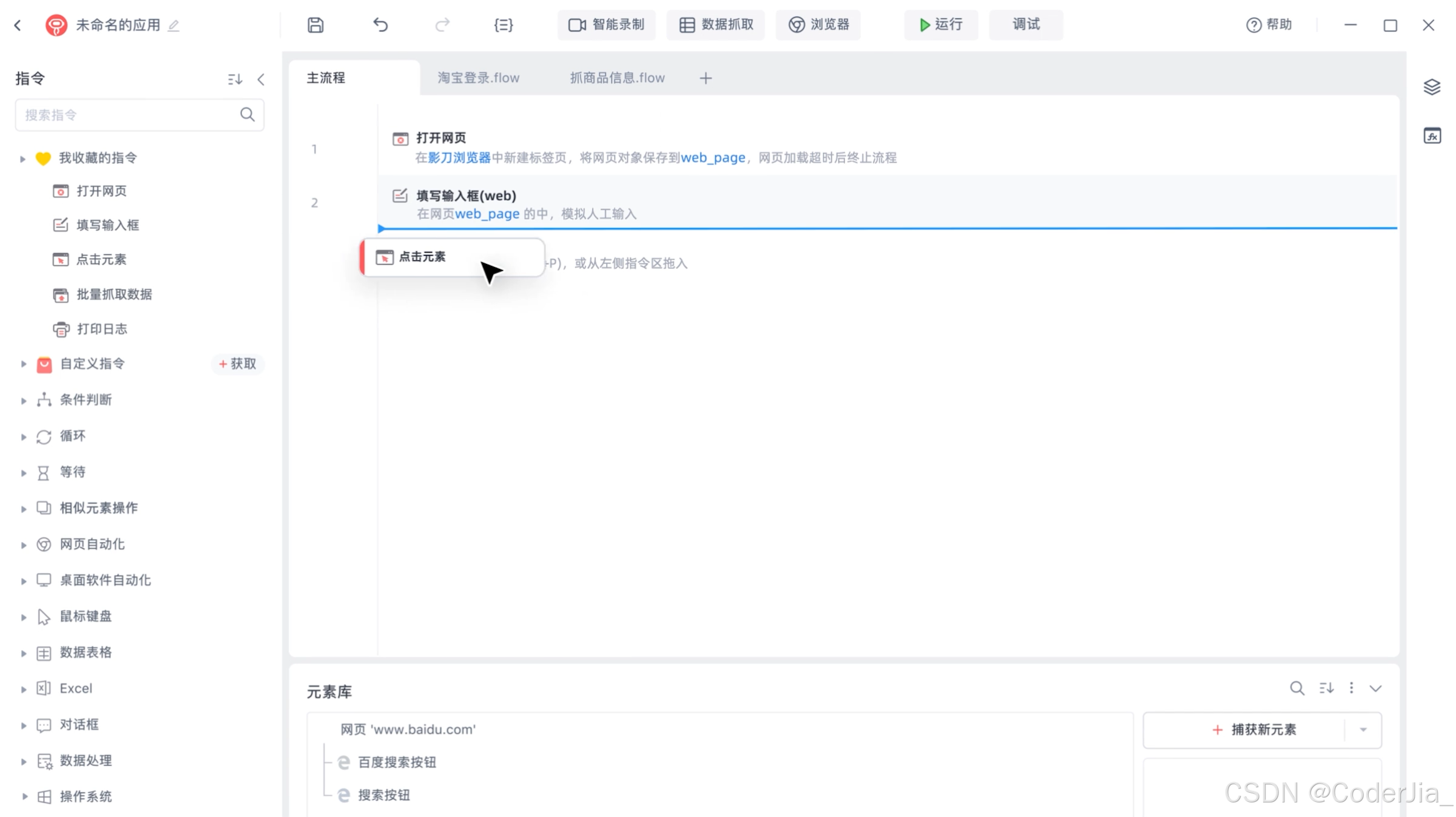Collapse the 指令 side panel
The image size is (1456, 817).
click(x=261, y=80)
